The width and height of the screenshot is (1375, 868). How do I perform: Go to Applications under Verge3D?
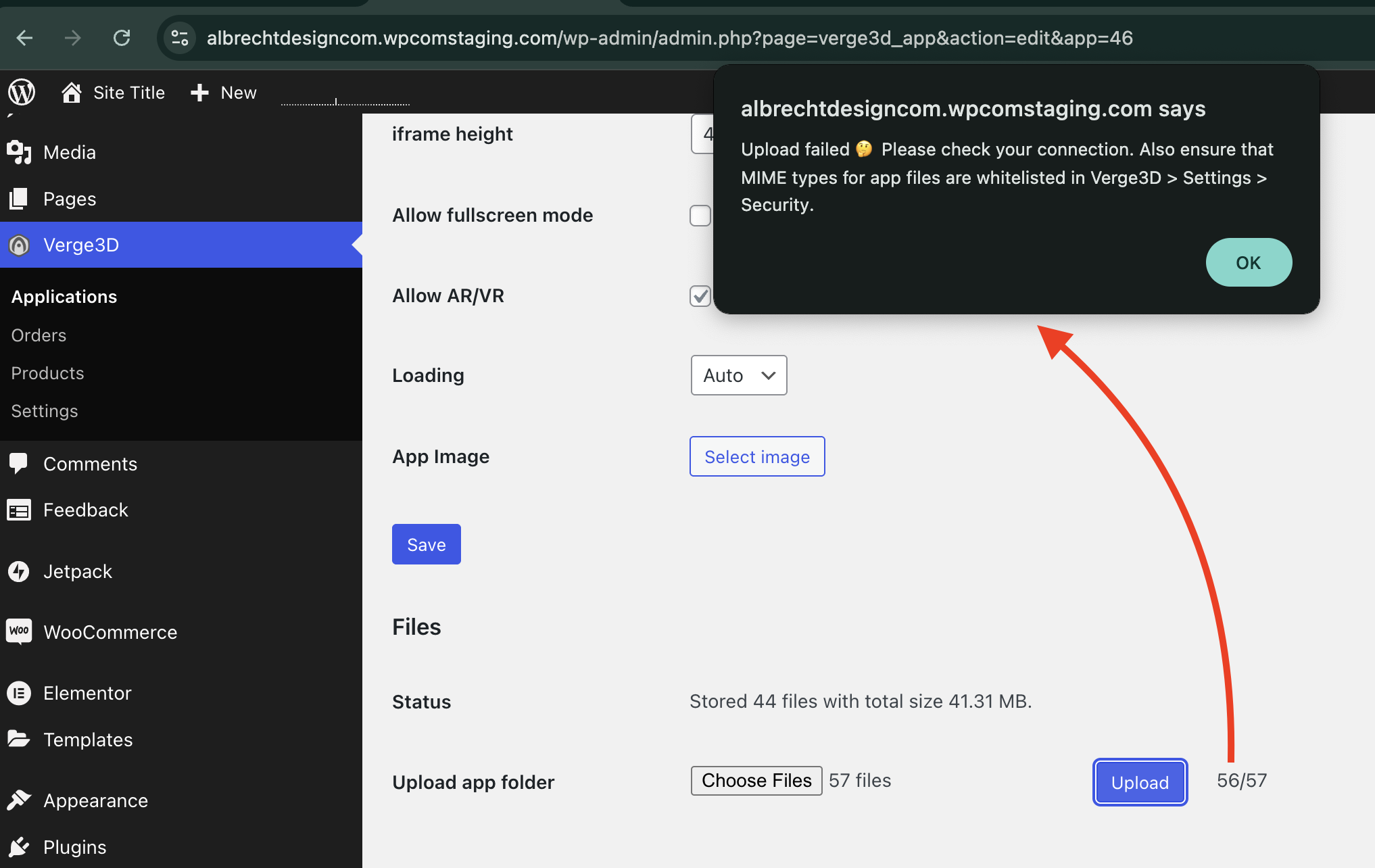coord(64,296)
